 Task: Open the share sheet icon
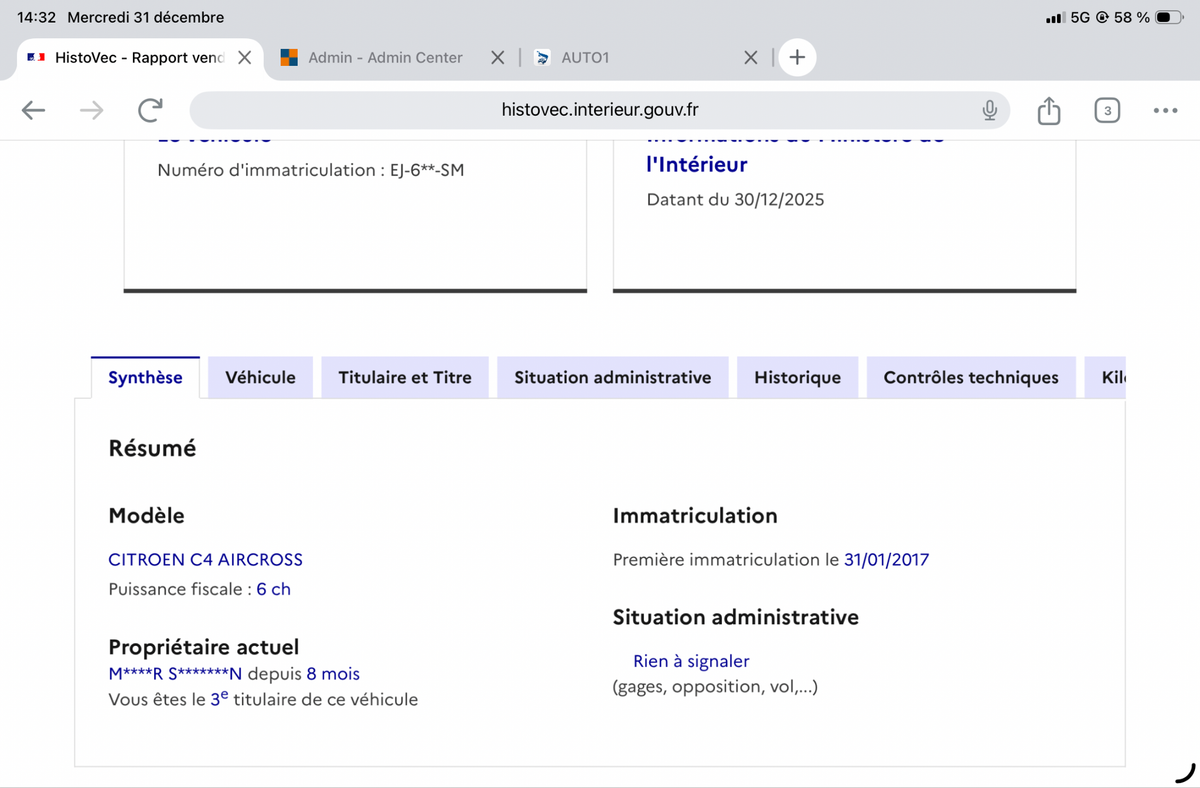point(1048,110)
